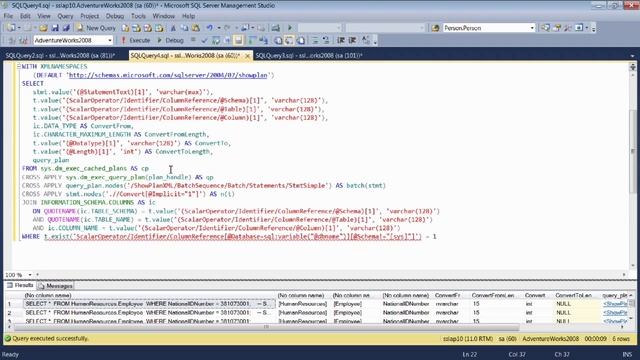
Task: Open the Person.Person find combo box
Action: (x=489, y=28)
